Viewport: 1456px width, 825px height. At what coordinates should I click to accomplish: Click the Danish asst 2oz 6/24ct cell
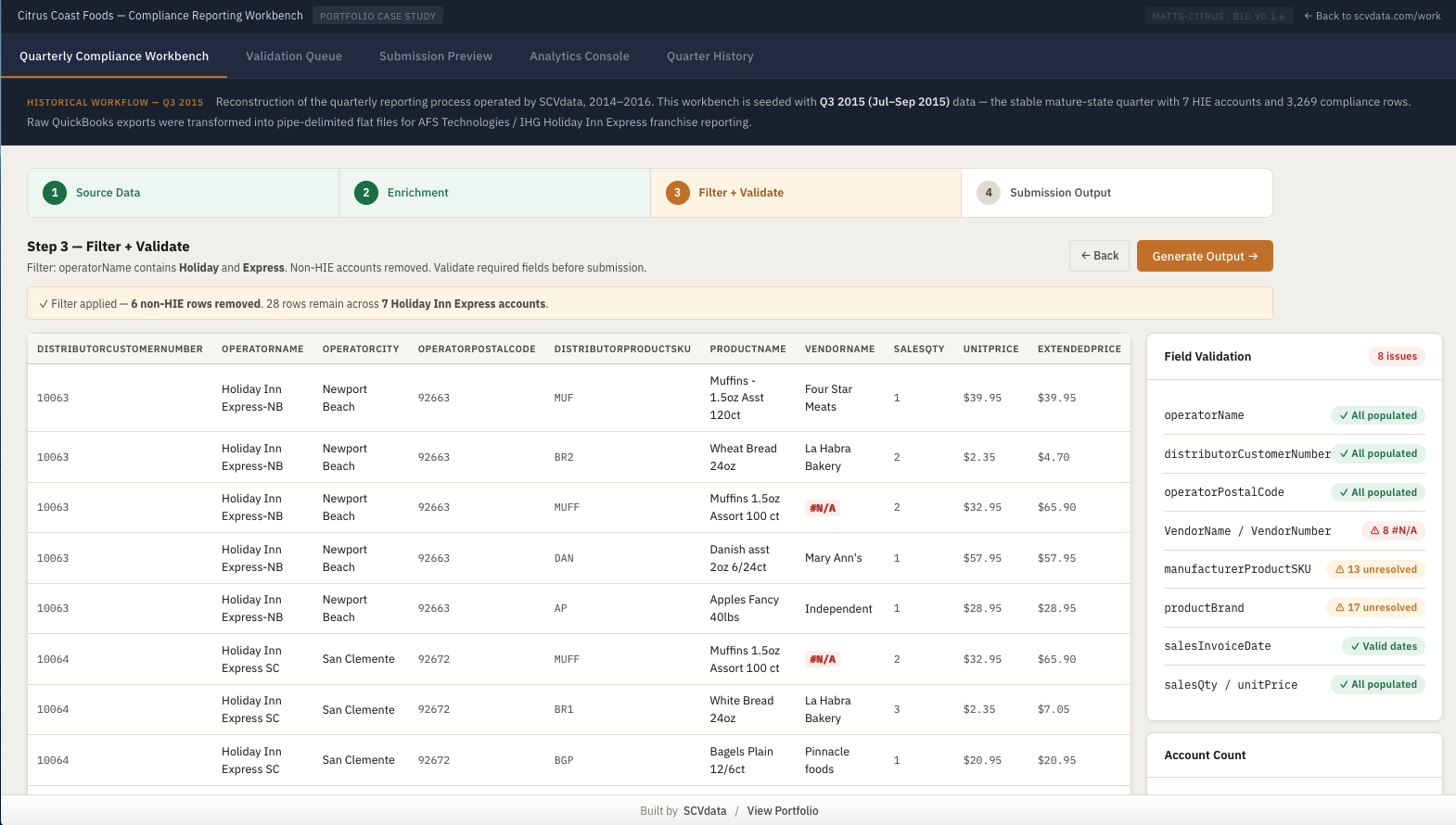coord(747,558)
